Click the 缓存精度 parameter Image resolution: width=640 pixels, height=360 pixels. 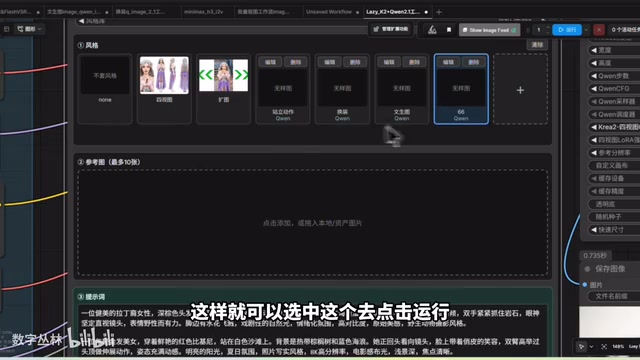(x=613, y=191)
